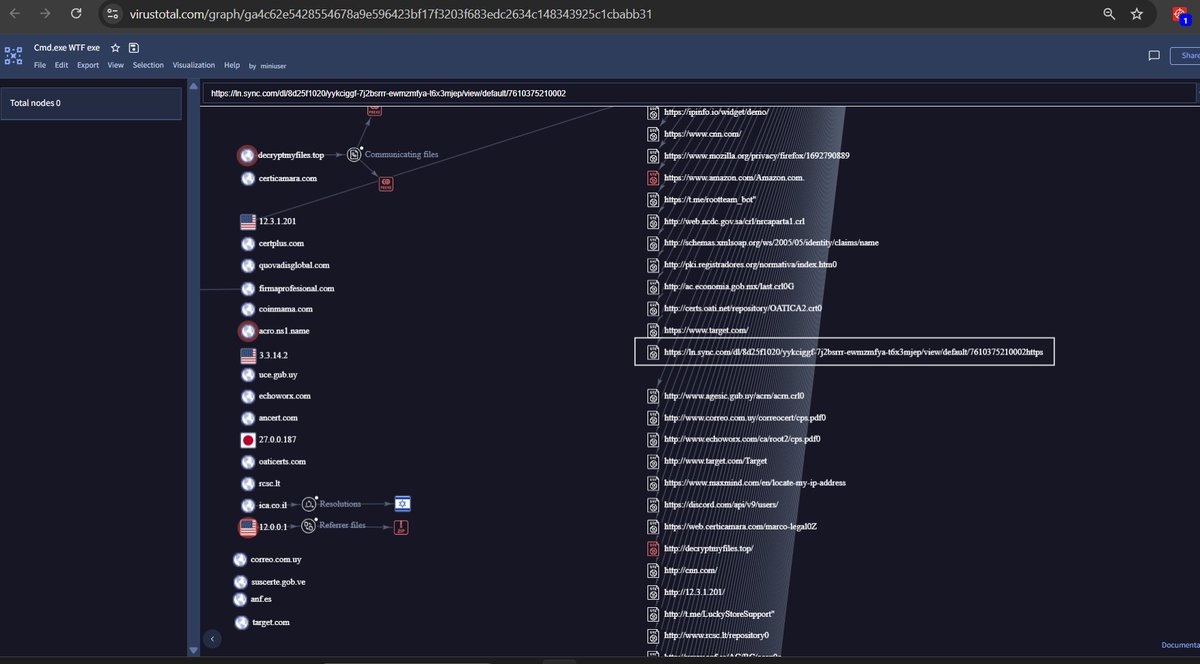Open the Documentation link at bottom right
Viewport: 1200px width, 664px height.
tap(1180, 645)
